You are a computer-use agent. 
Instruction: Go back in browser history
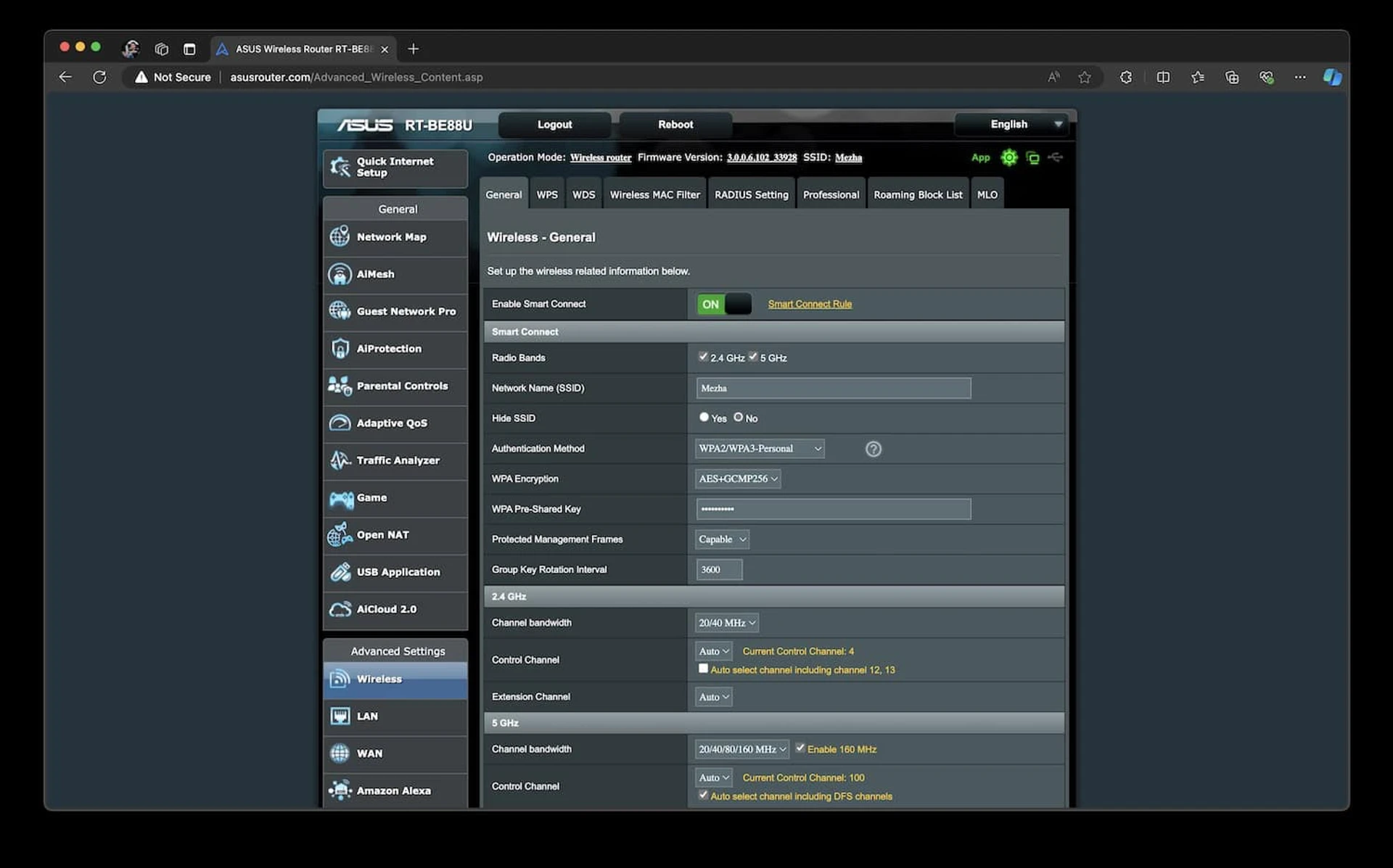[x=65, y=77]
